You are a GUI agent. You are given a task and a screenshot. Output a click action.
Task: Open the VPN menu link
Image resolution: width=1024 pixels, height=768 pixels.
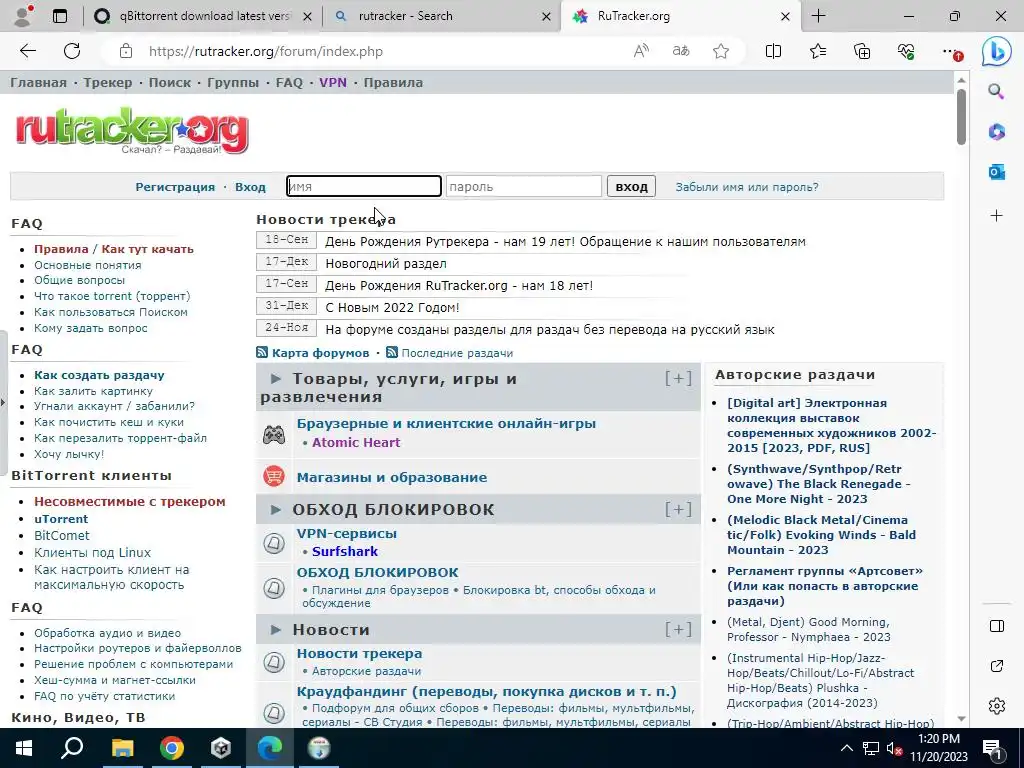[x=333, y=83]
